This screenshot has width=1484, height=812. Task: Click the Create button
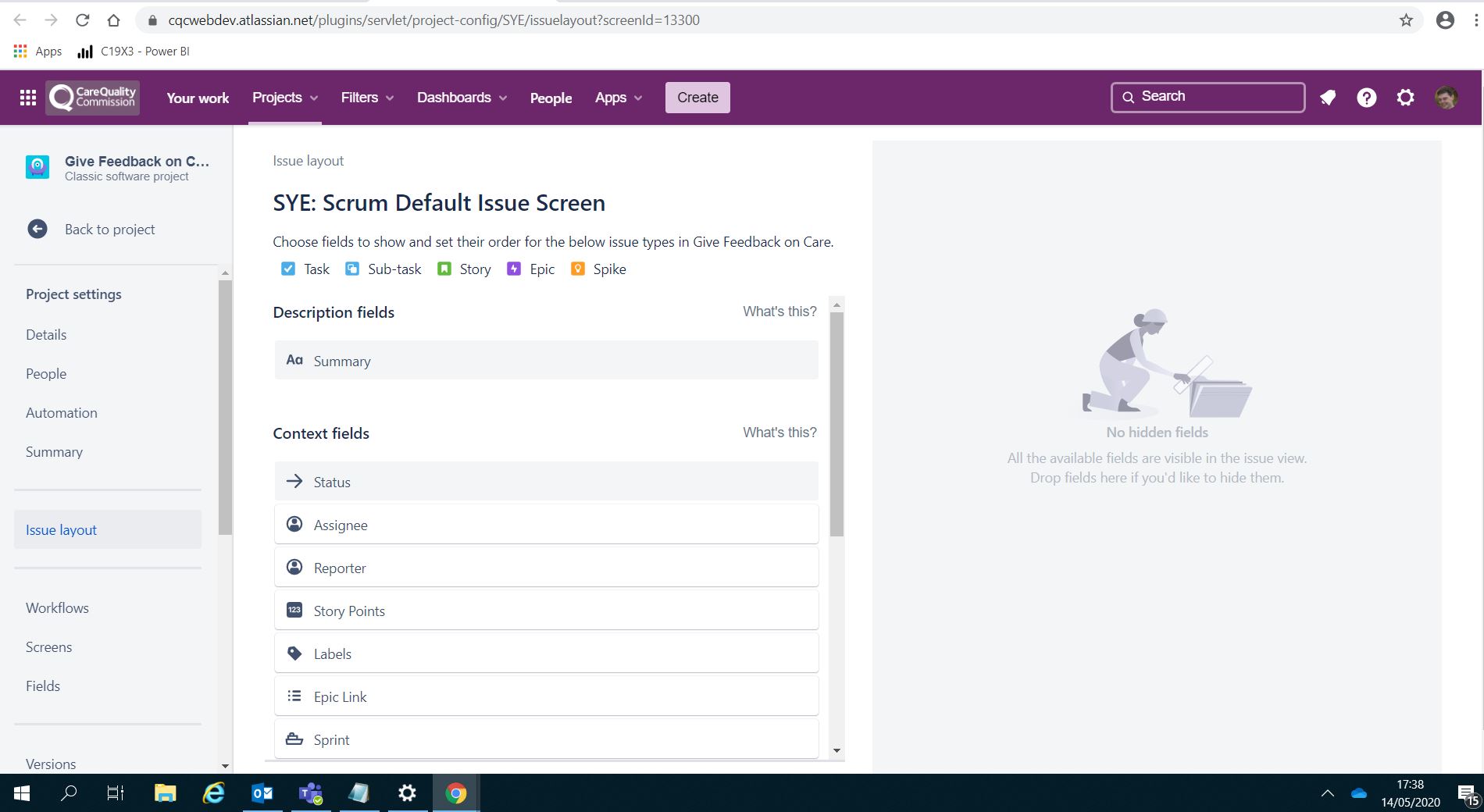pos(697,98)
